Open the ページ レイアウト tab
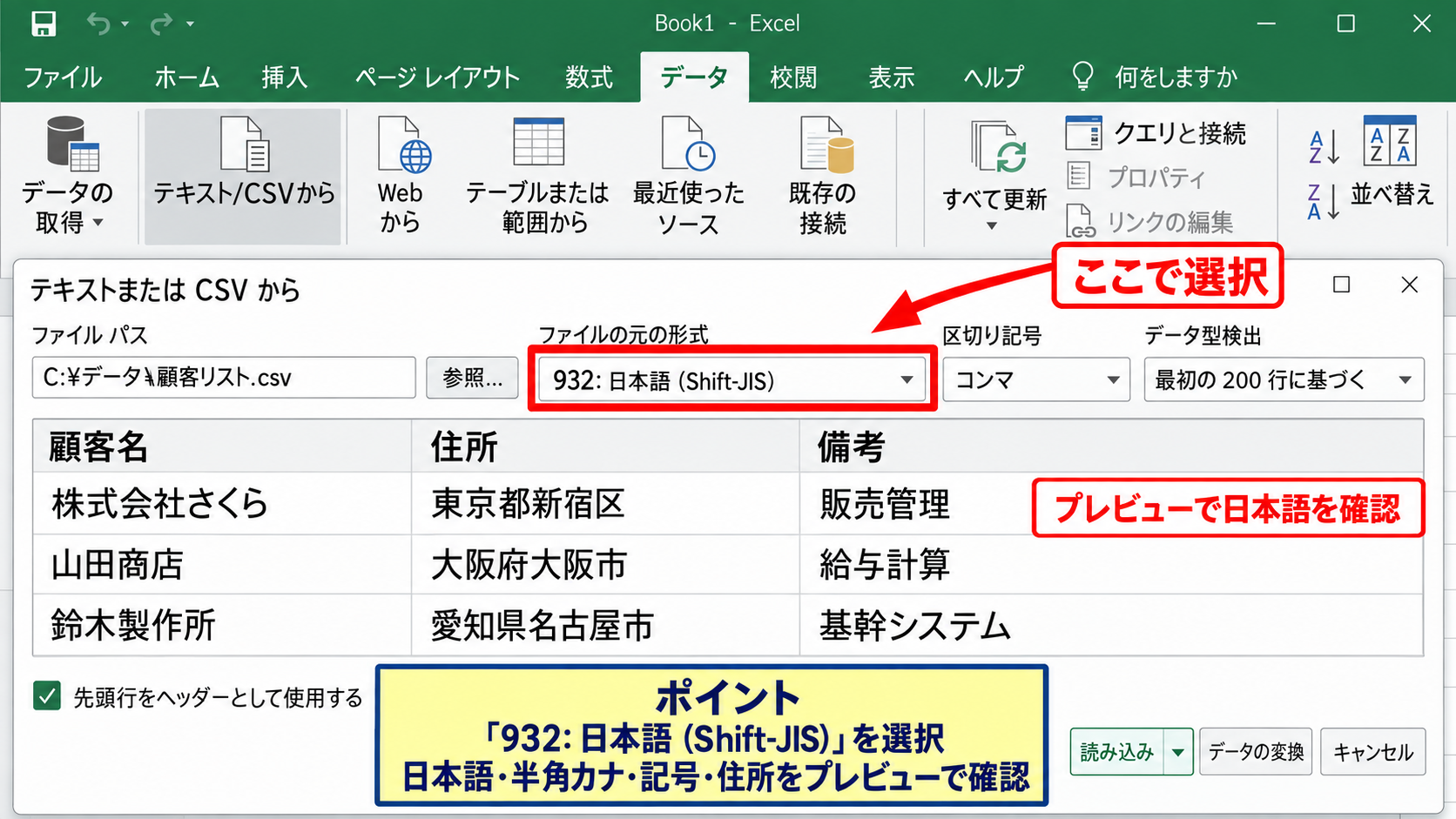 point(437,77)
